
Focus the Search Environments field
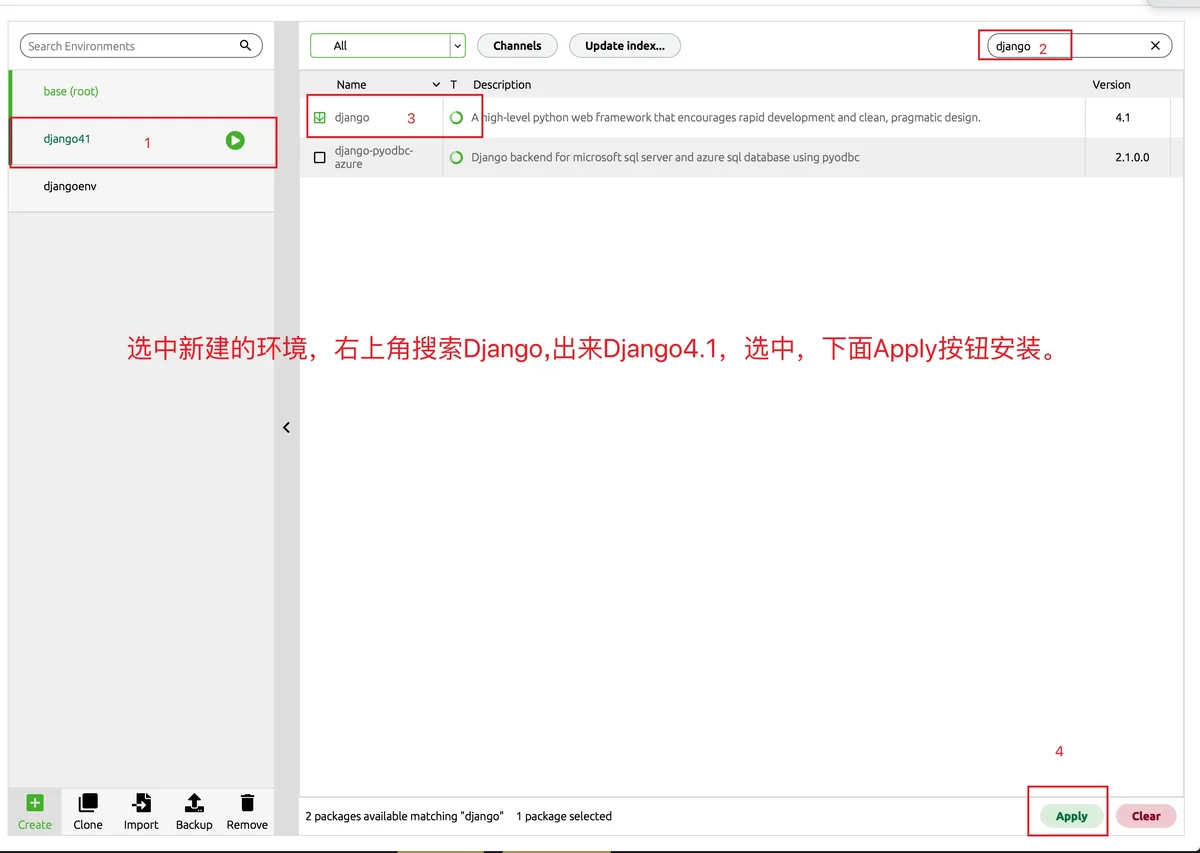[141, 46]
